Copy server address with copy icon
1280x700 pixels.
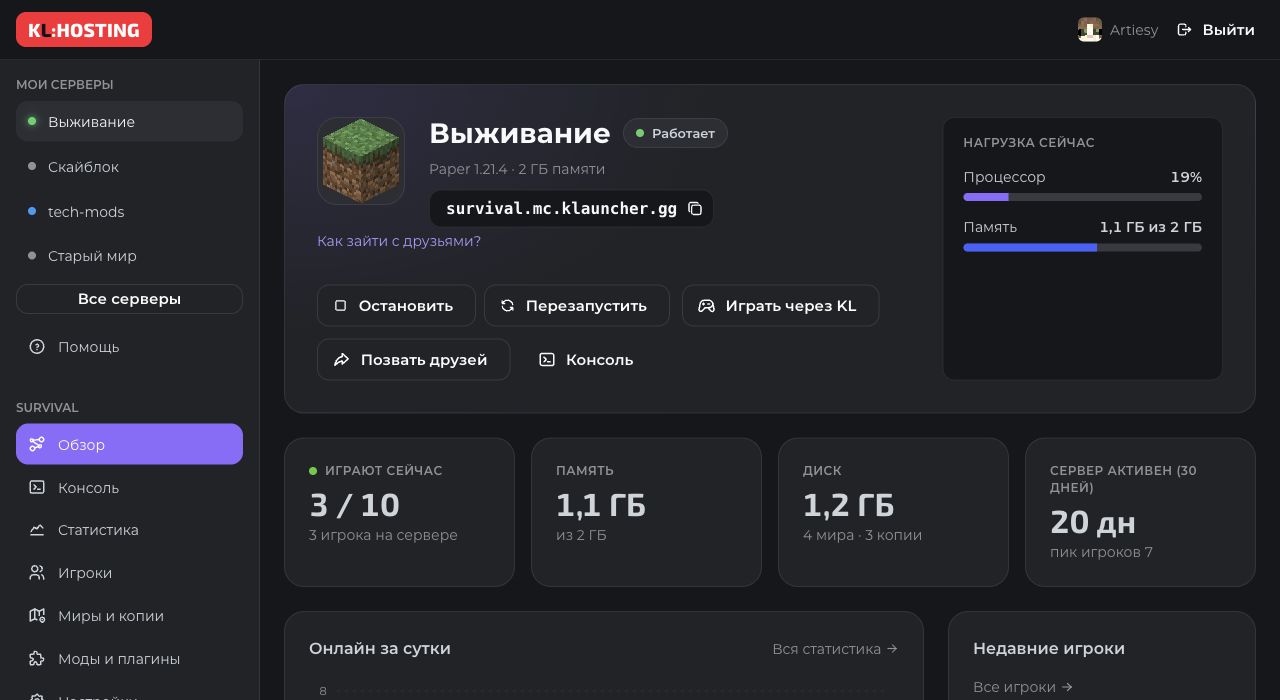point(695,209)
